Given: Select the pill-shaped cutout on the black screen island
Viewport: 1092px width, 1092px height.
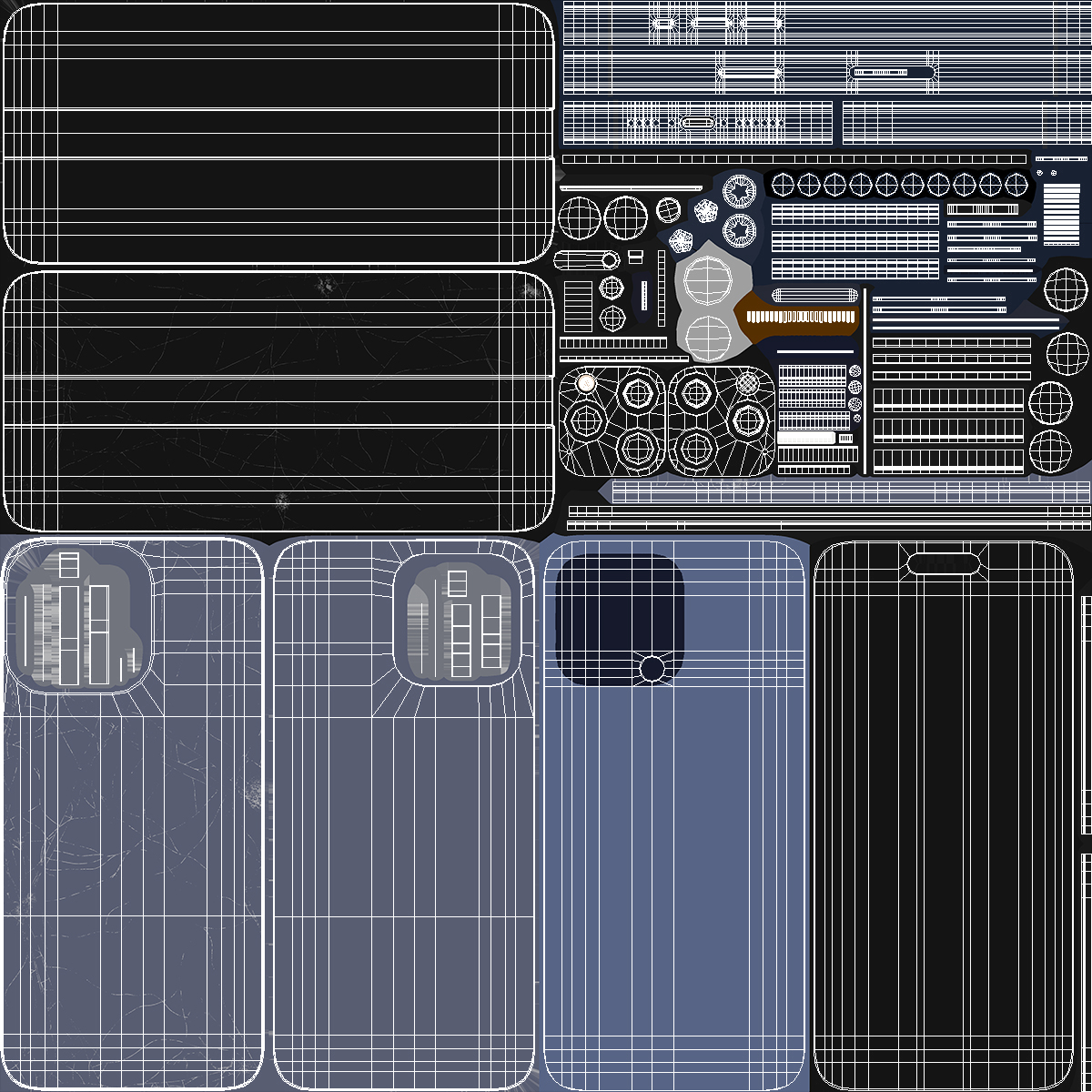Looking at the screenshot, I should [944, 564].
